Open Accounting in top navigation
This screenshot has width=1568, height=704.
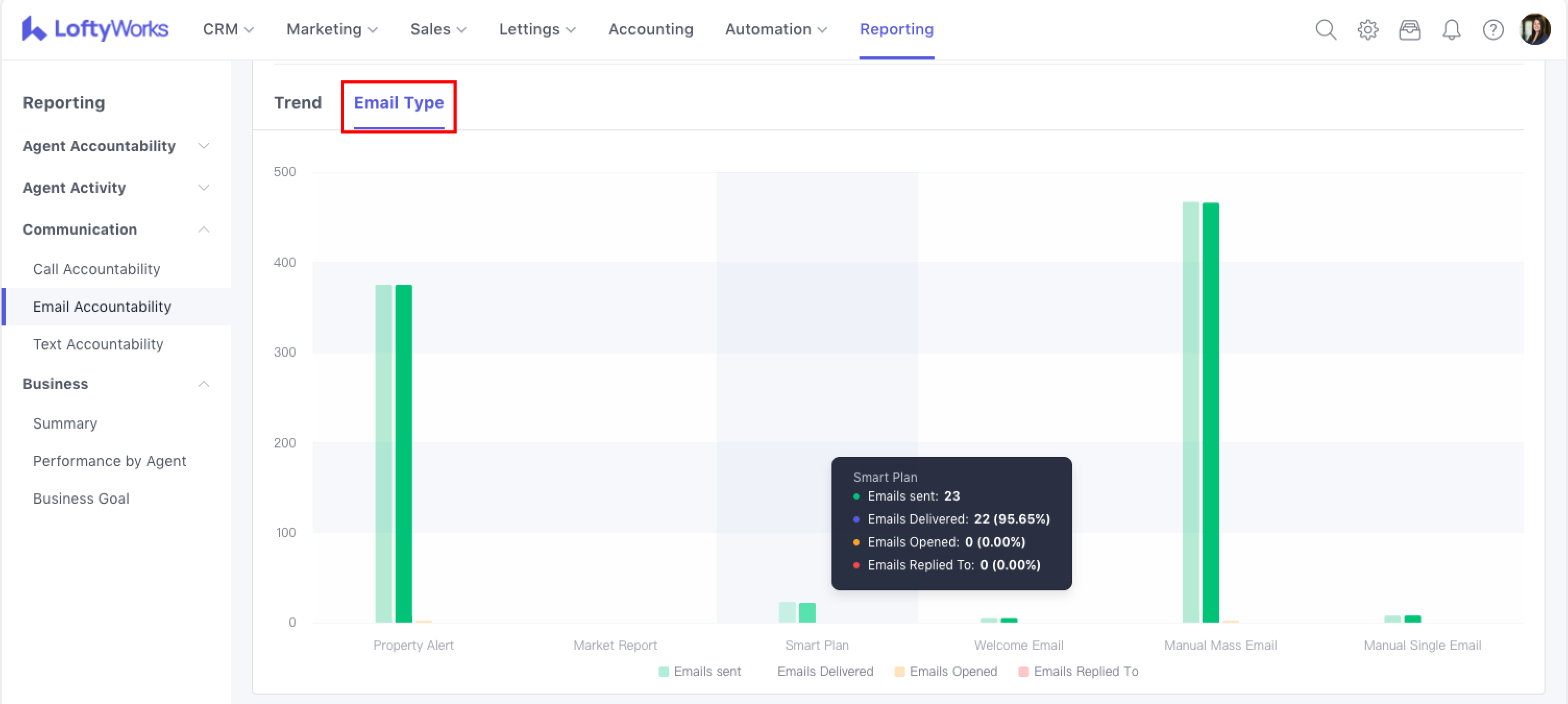[x=650, y=29]
